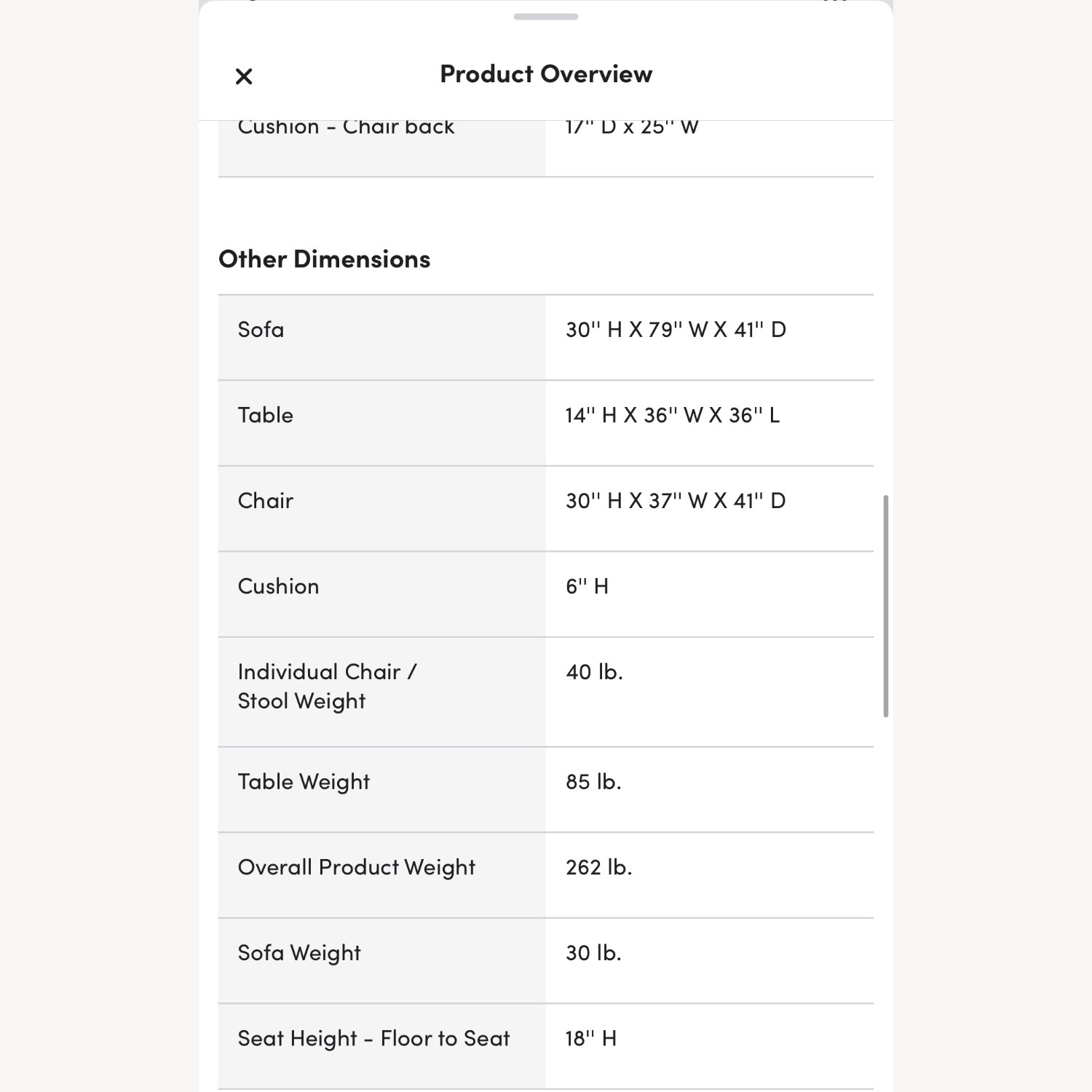Select the Sofa dimension label
This screenshot has height=1092, width=1092.
coord(261,330)
